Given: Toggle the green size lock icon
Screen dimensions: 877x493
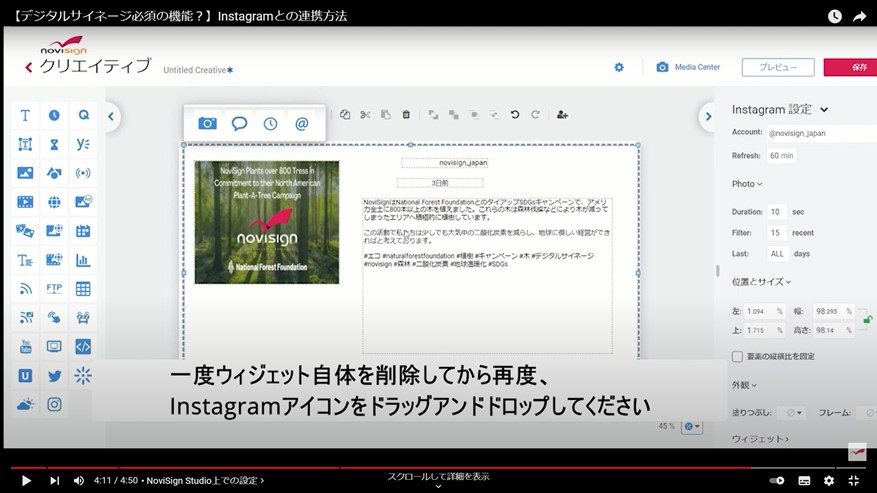Looking at the screenshot, I should (x=867, y=320).
